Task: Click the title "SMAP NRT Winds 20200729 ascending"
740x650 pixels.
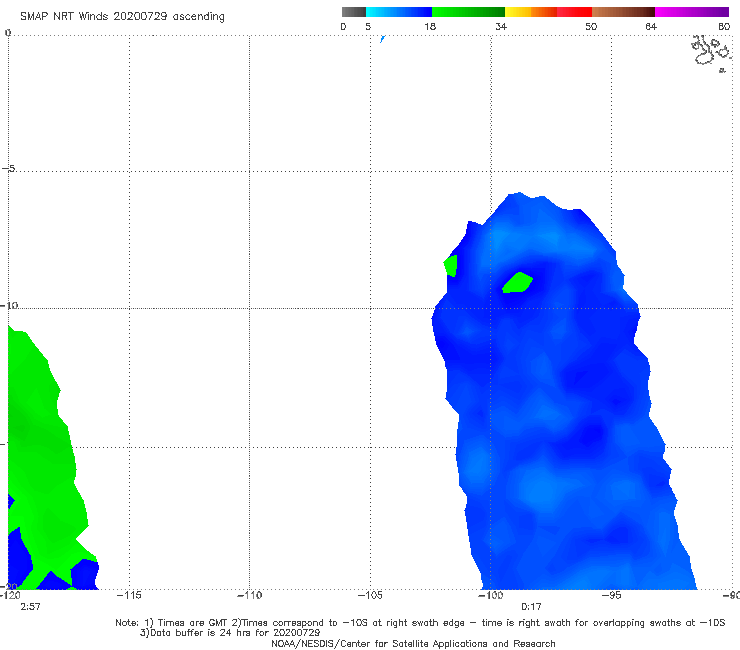Action: [x=122, y=17]
